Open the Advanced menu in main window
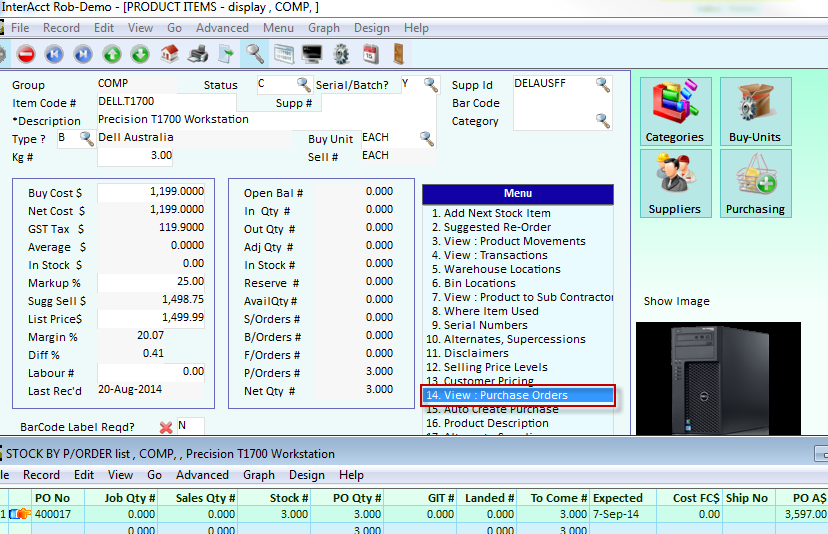This screenshot has height=534, width=828. pyautogui.click(x=222, y=28)
